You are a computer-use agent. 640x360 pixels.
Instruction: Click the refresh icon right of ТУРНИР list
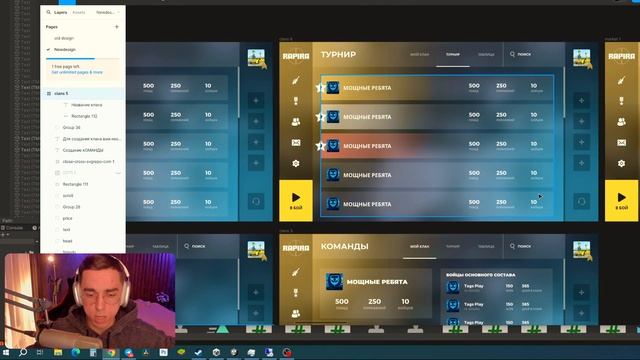pyautogui.click(x=581, y=201)
